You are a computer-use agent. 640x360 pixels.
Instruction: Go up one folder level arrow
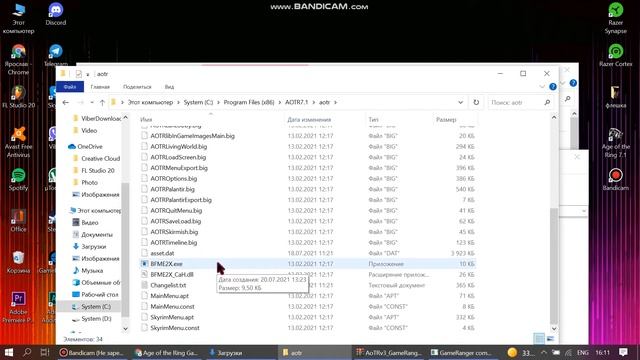click(102, 102)
